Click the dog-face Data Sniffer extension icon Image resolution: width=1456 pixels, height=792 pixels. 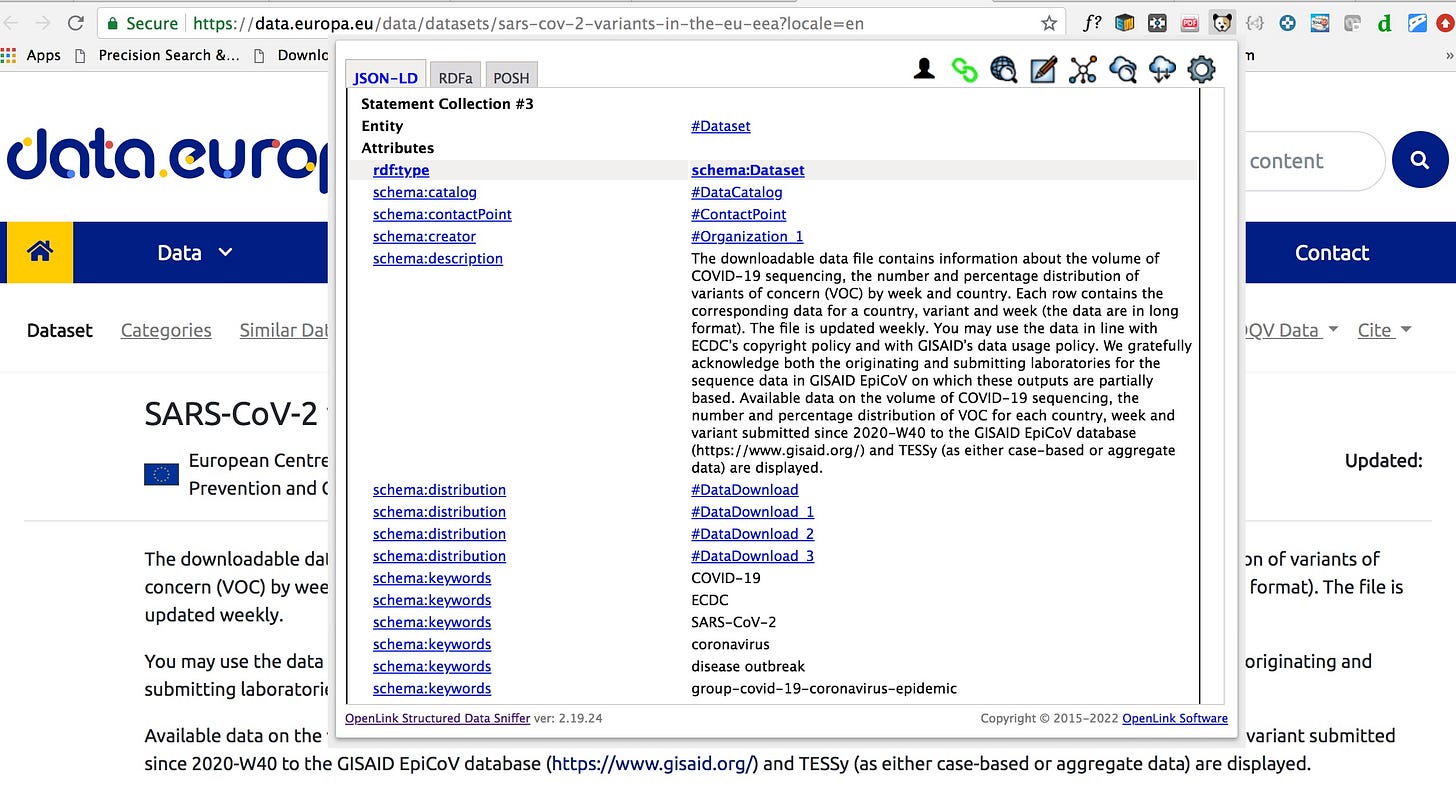1221,22
